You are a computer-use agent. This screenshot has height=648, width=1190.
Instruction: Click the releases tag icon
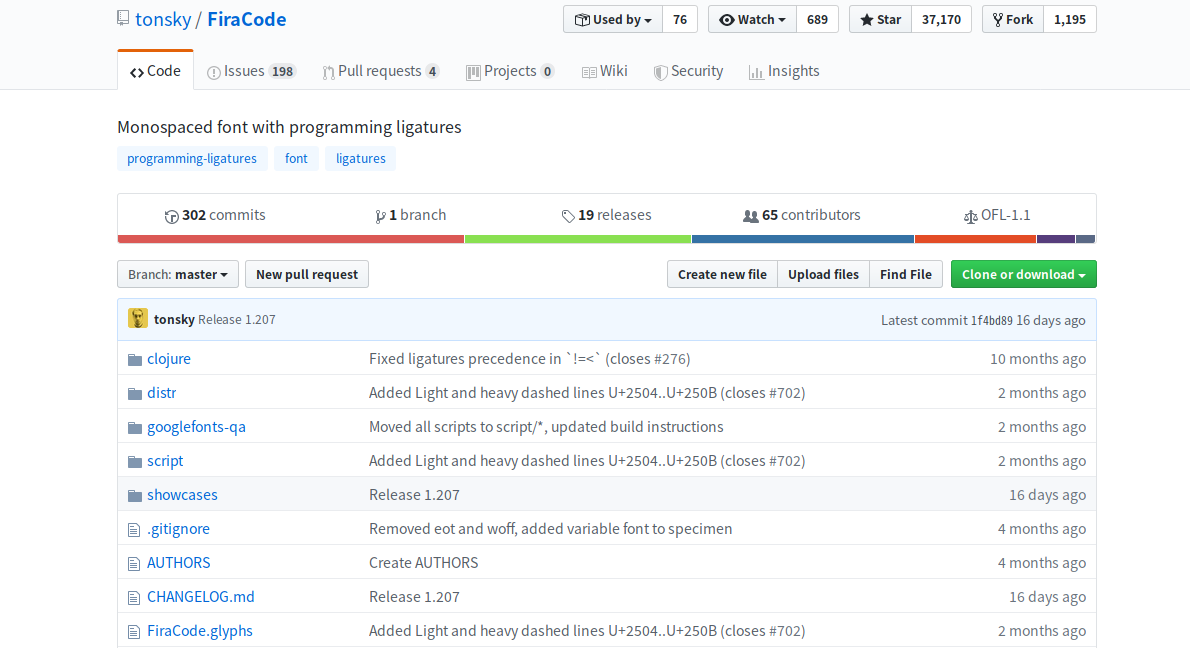[568, 216]
